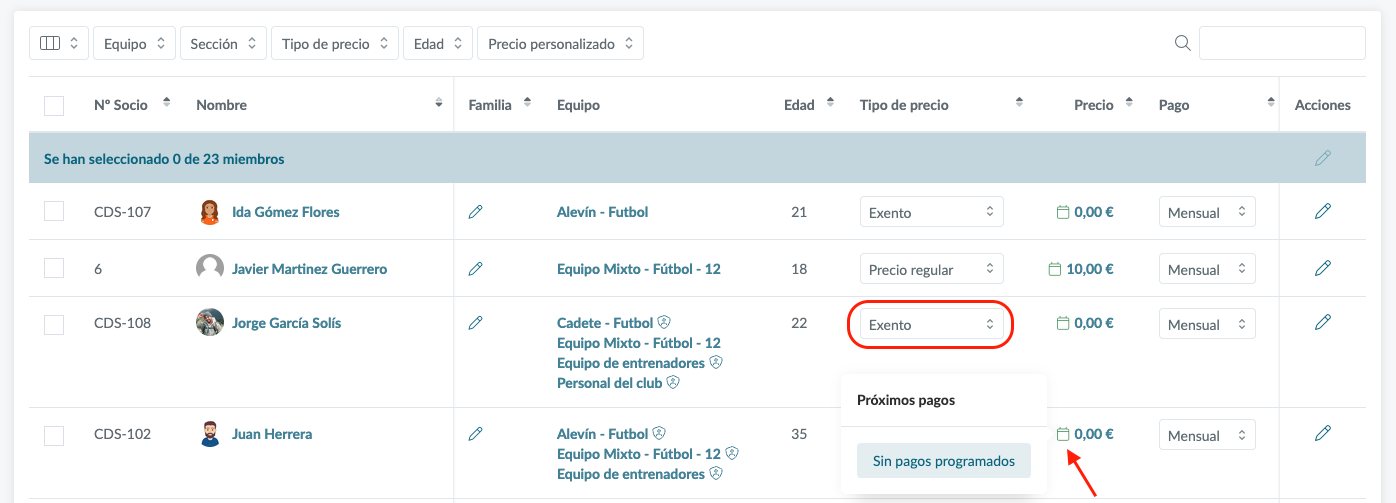This screenshot has width=1396, height=503.
Task: Expand Pago Mensual dropdown for Javier Martinez
Action: click(x=1206, y=269)
